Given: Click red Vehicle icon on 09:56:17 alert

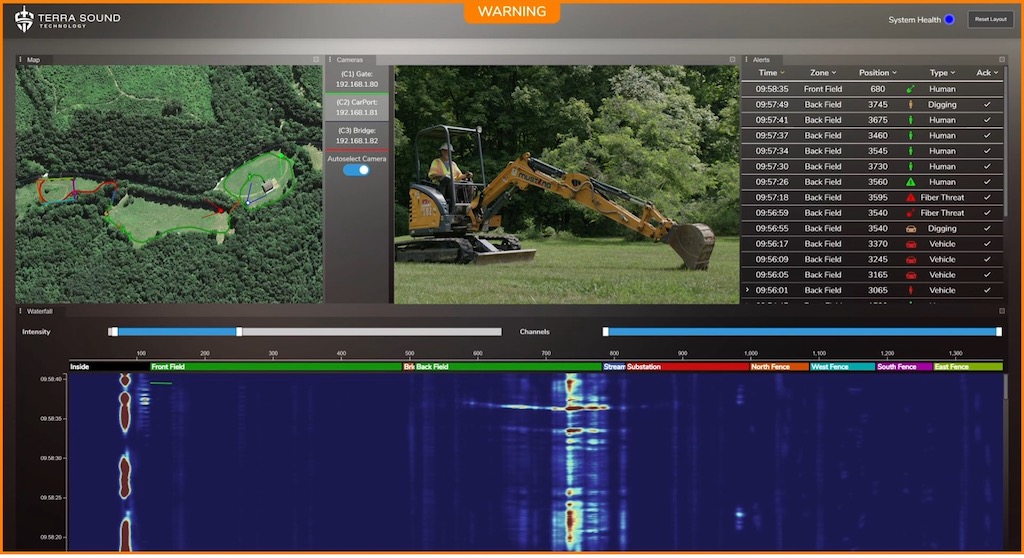Looking at the screenshot, I should point(910,244).
